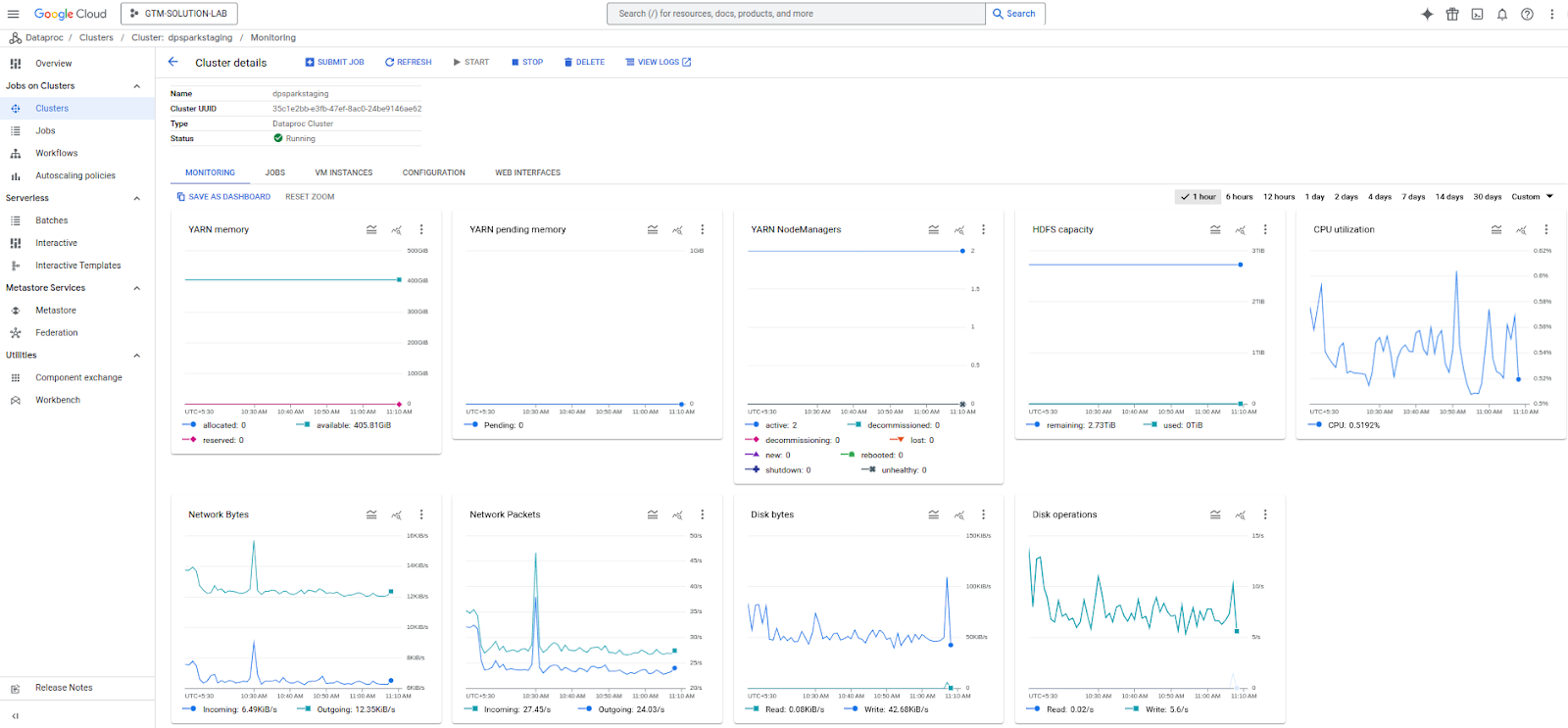Switch to the Monitoring tab

coord(210,172)
